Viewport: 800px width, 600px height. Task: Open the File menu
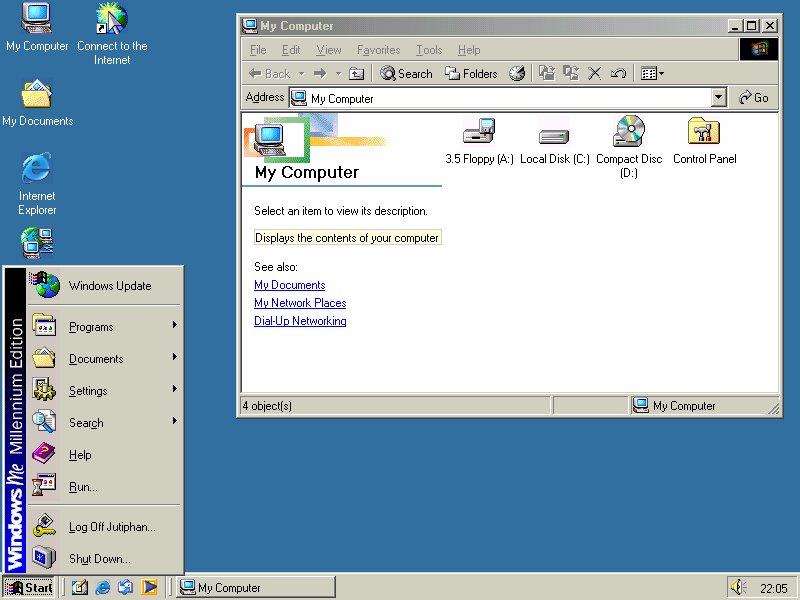(x=258, y=50)
